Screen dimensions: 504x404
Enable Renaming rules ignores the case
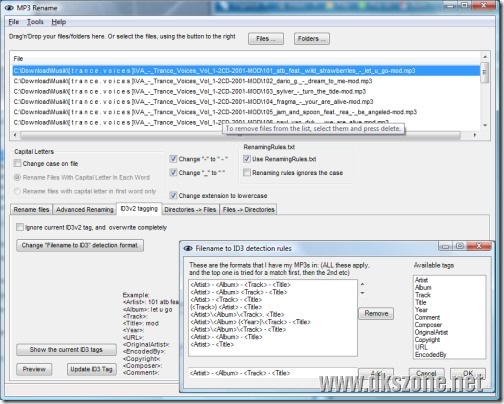tap(247, 173)
